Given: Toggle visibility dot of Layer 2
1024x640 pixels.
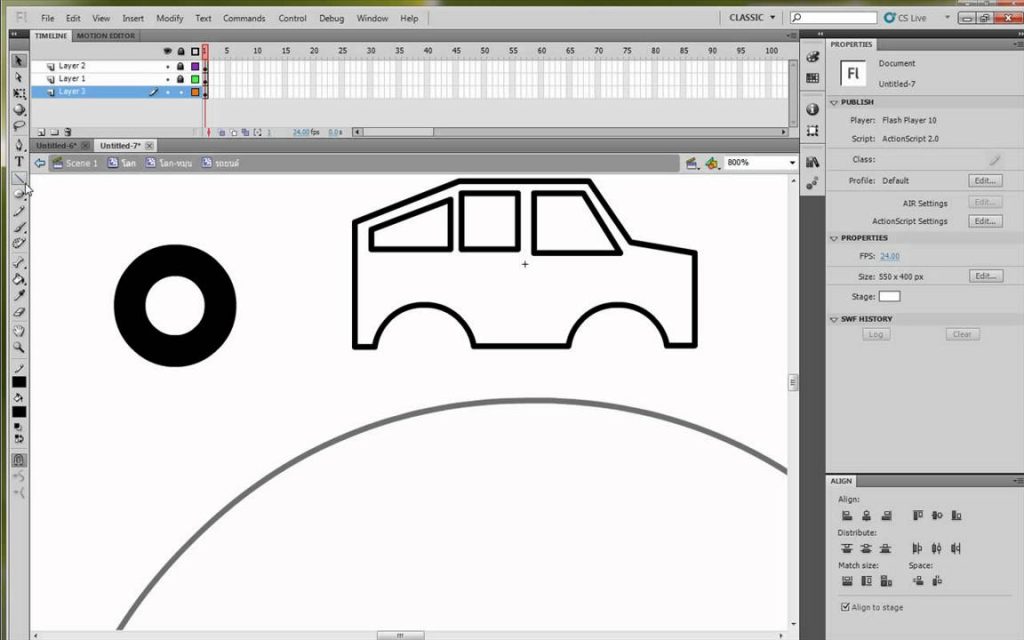Looking at the screenshot, I should (x=168, y=67).
